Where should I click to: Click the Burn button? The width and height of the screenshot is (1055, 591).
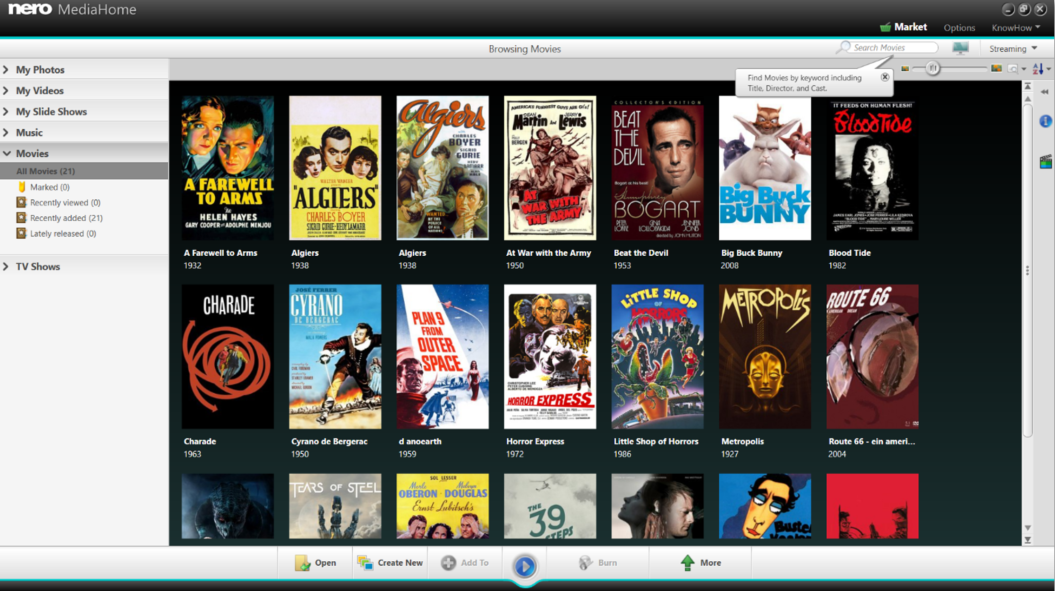tap(598, 563)
